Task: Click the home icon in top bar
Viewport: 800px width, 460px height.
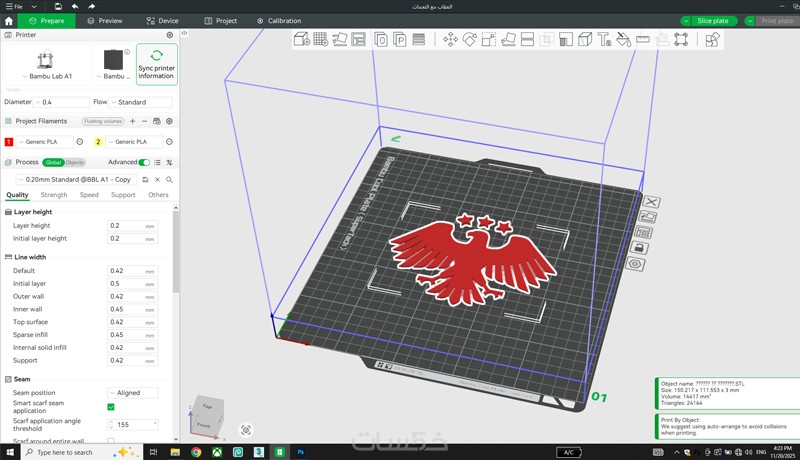Action: pyautogui.click(x=9, y=21)
